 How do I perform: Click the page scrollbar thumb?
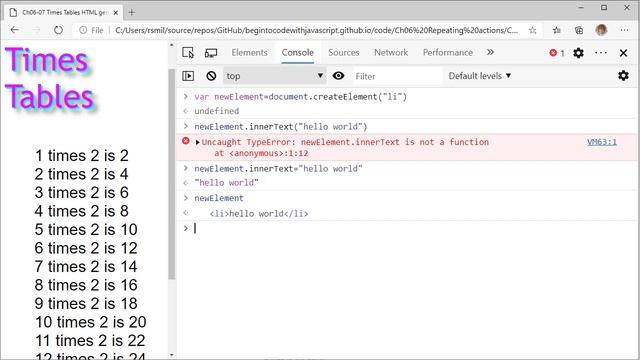click(x=172, y=174)
